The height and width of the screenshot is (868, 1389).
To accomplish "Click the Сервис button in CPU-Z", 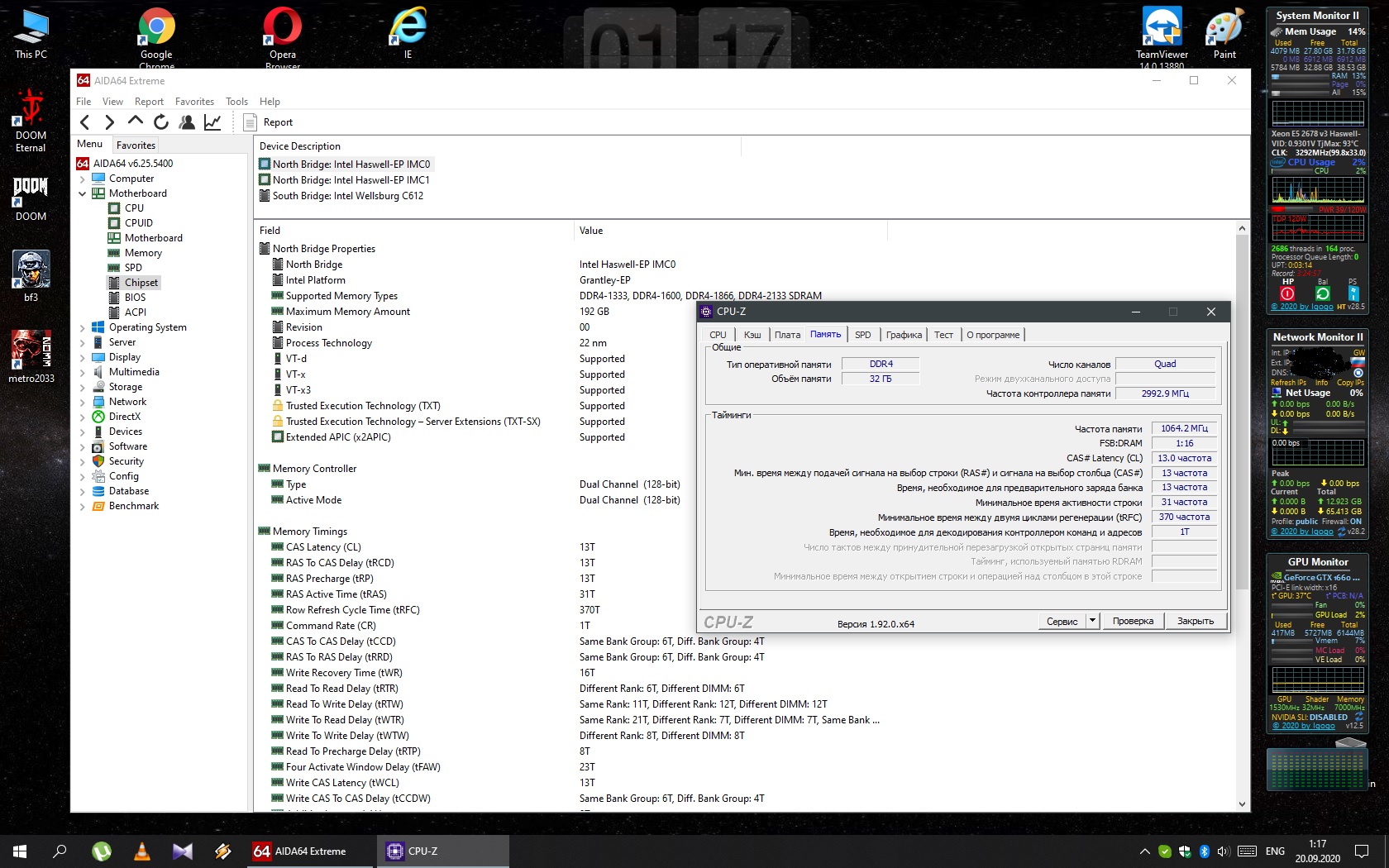I will point(1062,621).
